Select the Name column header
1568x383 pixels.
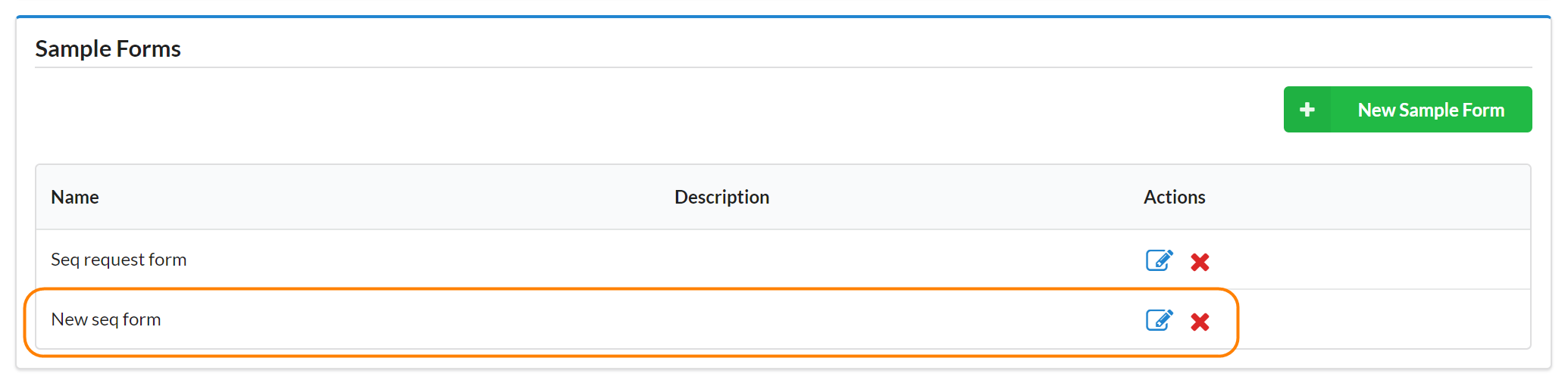tap(75, 198)
